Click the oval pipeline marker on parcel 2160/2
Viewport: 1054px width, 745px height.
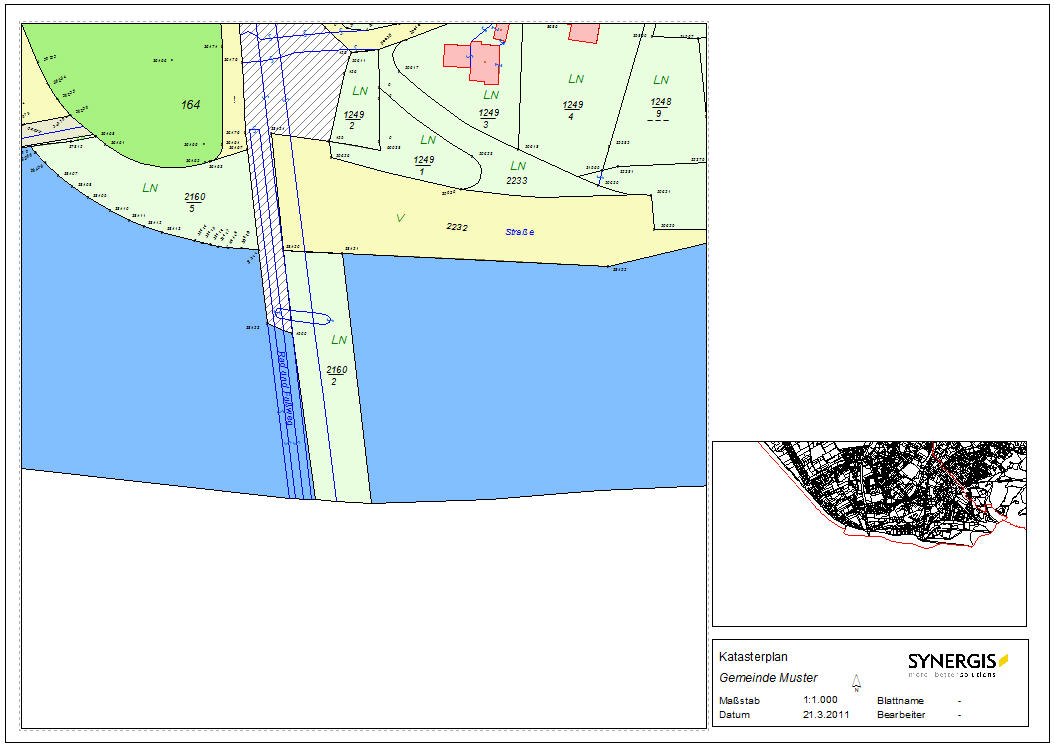pos(303,317)
